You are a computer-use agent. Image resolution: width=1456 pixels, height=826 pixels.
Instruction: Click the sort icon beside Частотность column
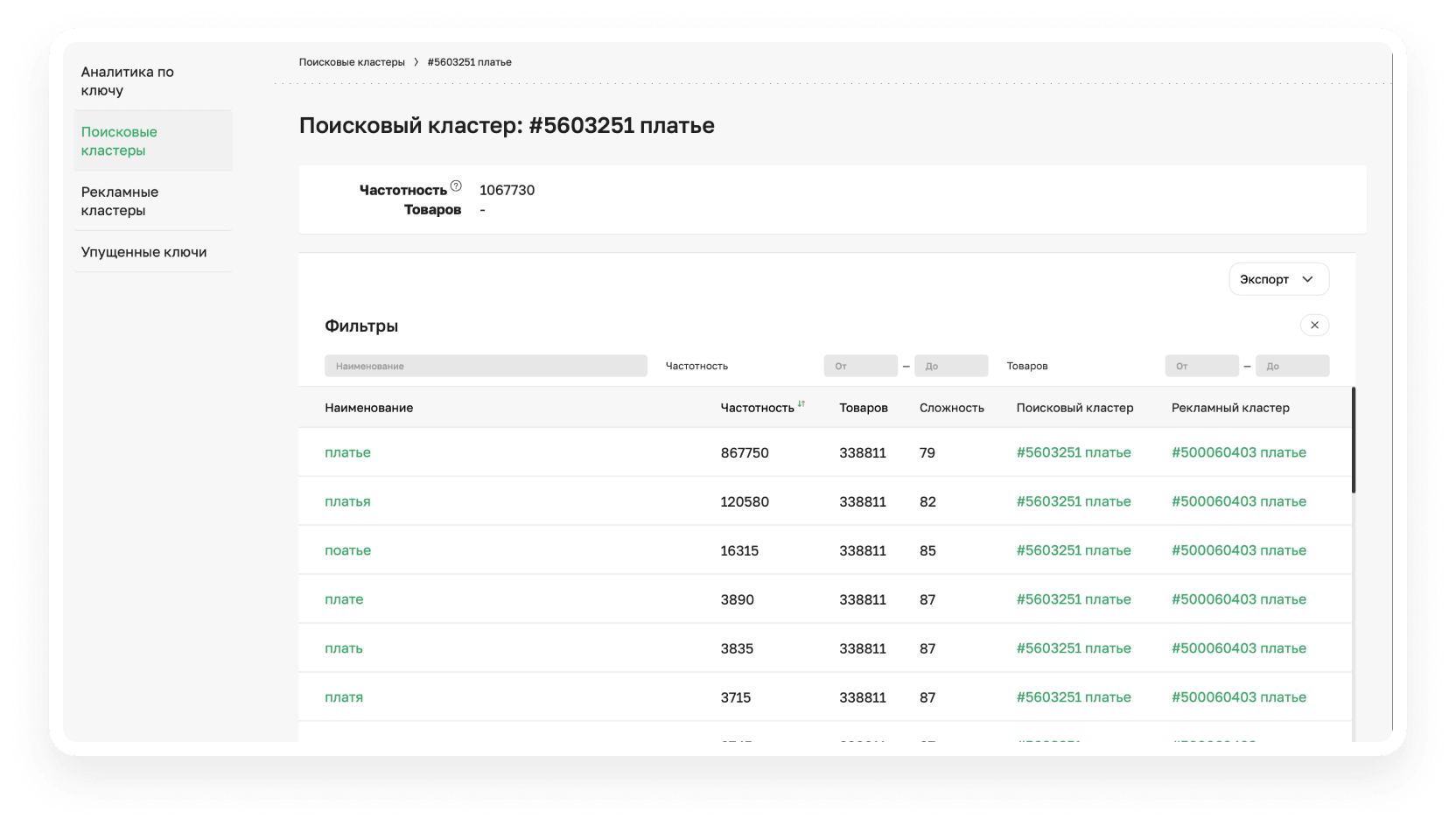pos(801,404)
